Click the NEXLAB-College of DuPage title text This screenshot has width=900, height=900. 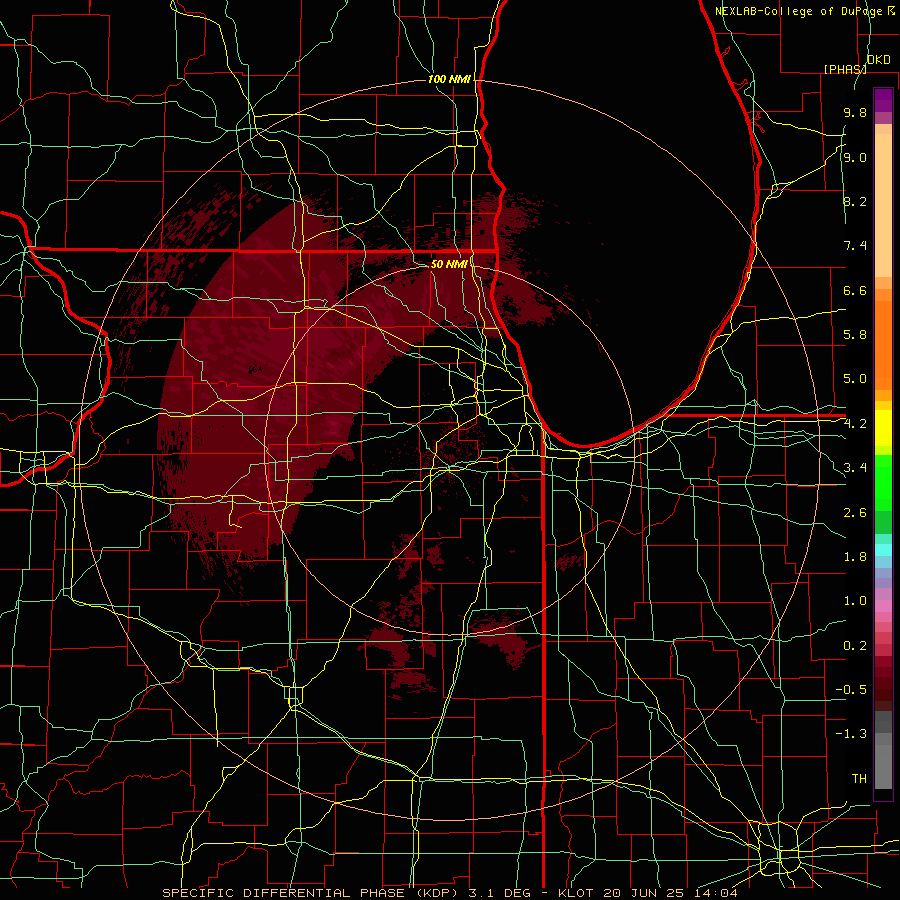click(x=798, y=11)
